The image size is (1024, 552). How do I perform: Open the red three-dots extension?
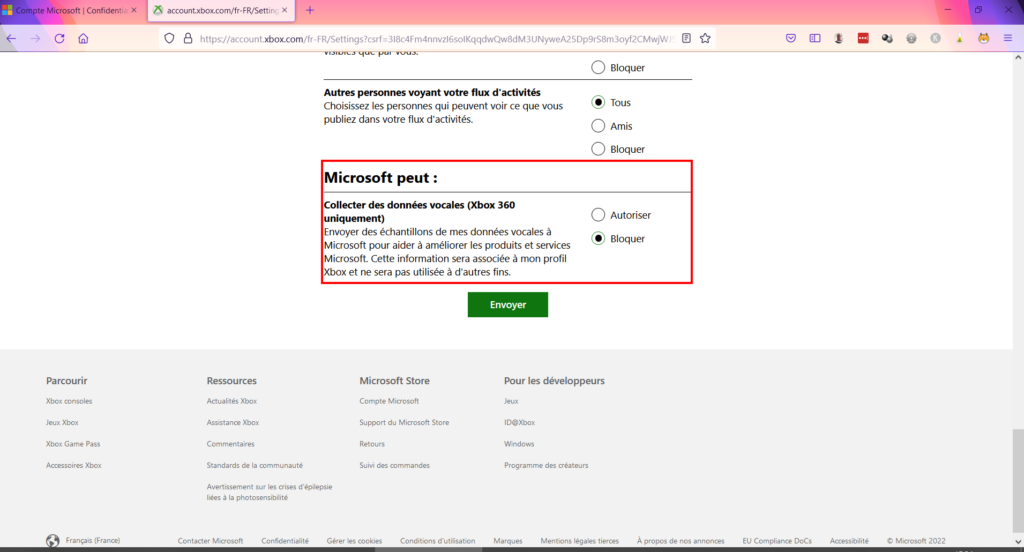click(x=863, y=39)
